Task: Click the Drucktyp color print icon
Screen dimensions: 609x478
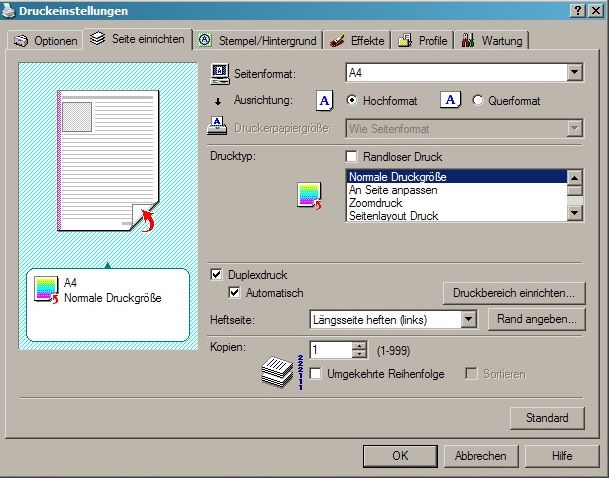Action: coord(309,196)
